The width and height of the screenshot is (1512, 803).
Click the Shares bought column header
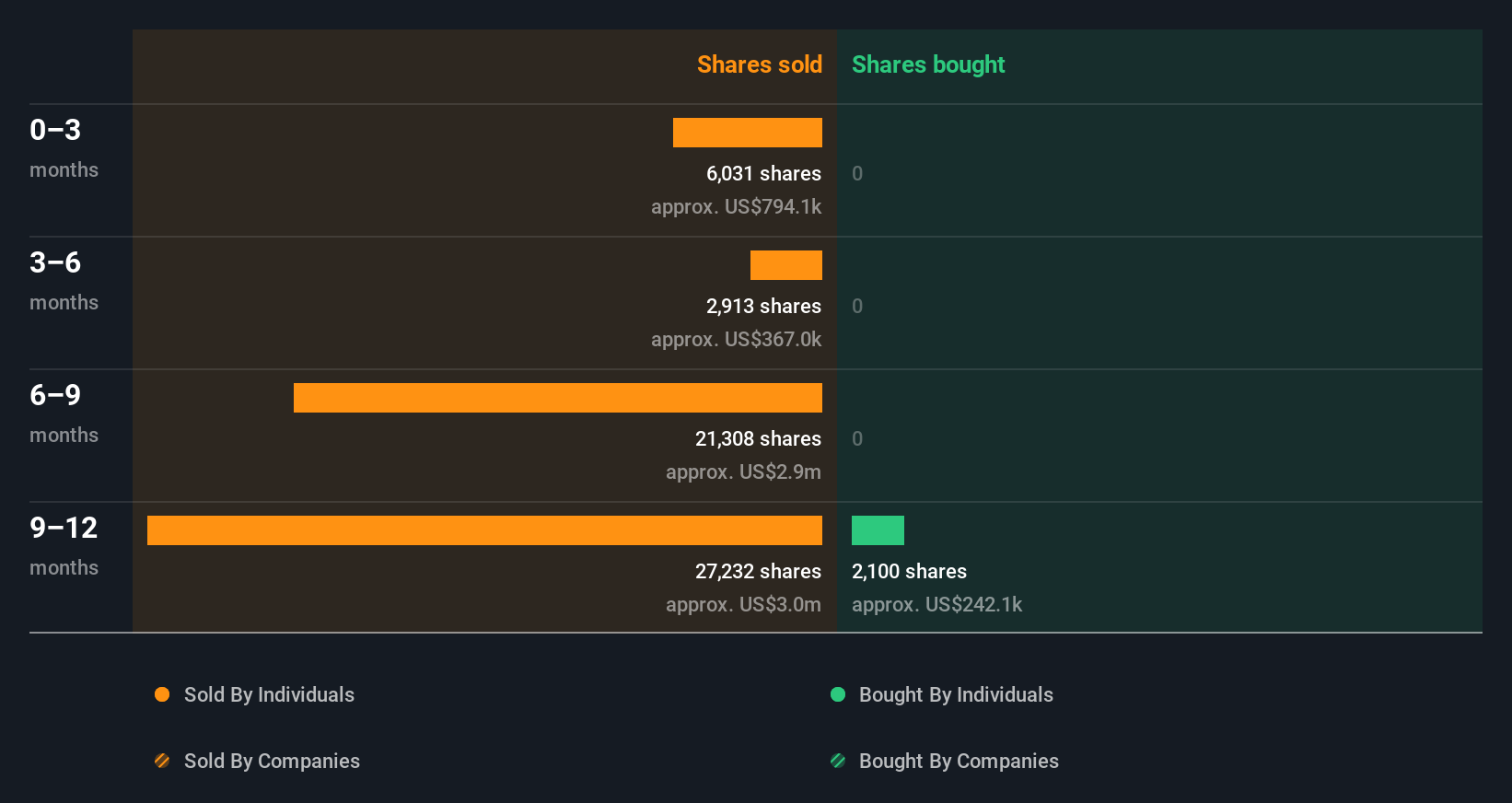[928, 64]
